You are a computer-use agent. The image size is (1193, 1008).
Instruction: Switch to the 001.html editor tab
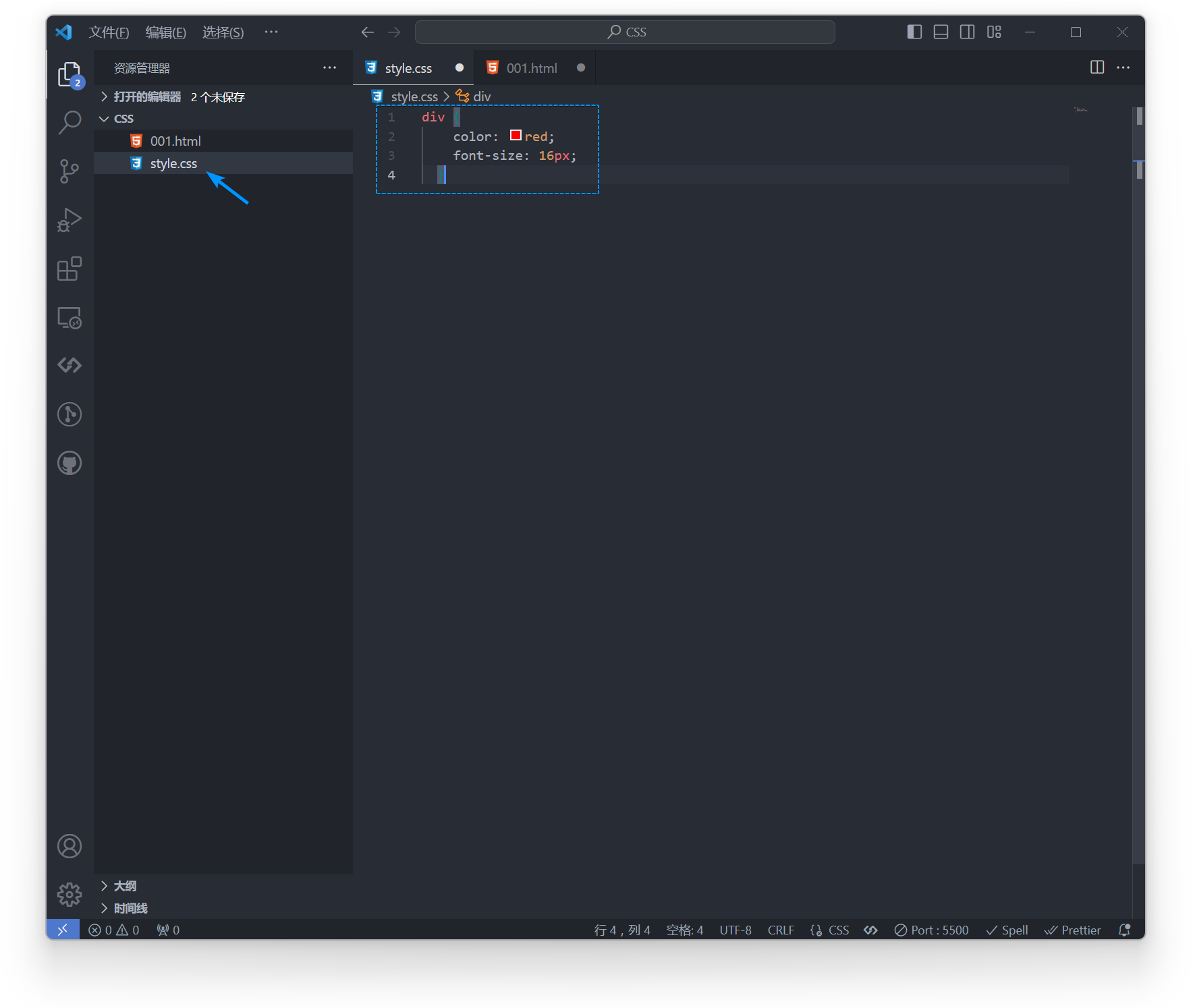point(531,68)
